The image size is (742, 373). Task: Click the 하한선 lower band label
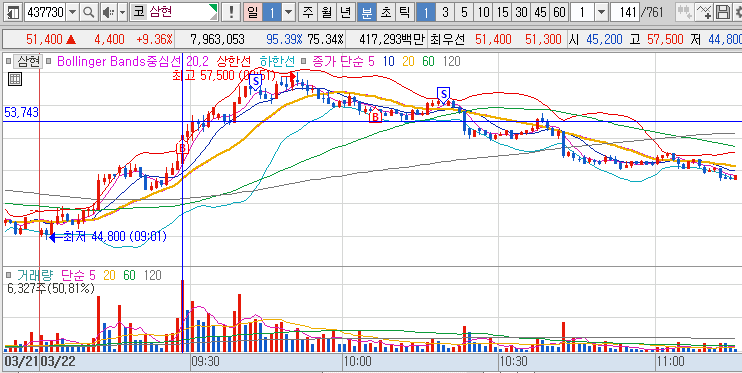(277, 61)
